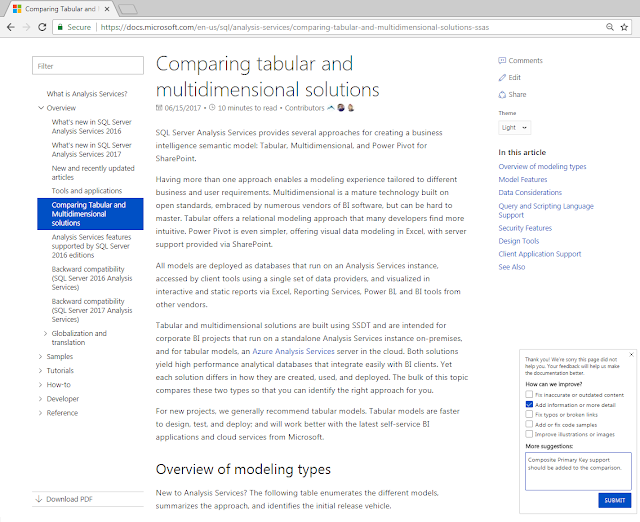Click in the Filter input field
Screen dimensions: 640x522
(88, 66)
